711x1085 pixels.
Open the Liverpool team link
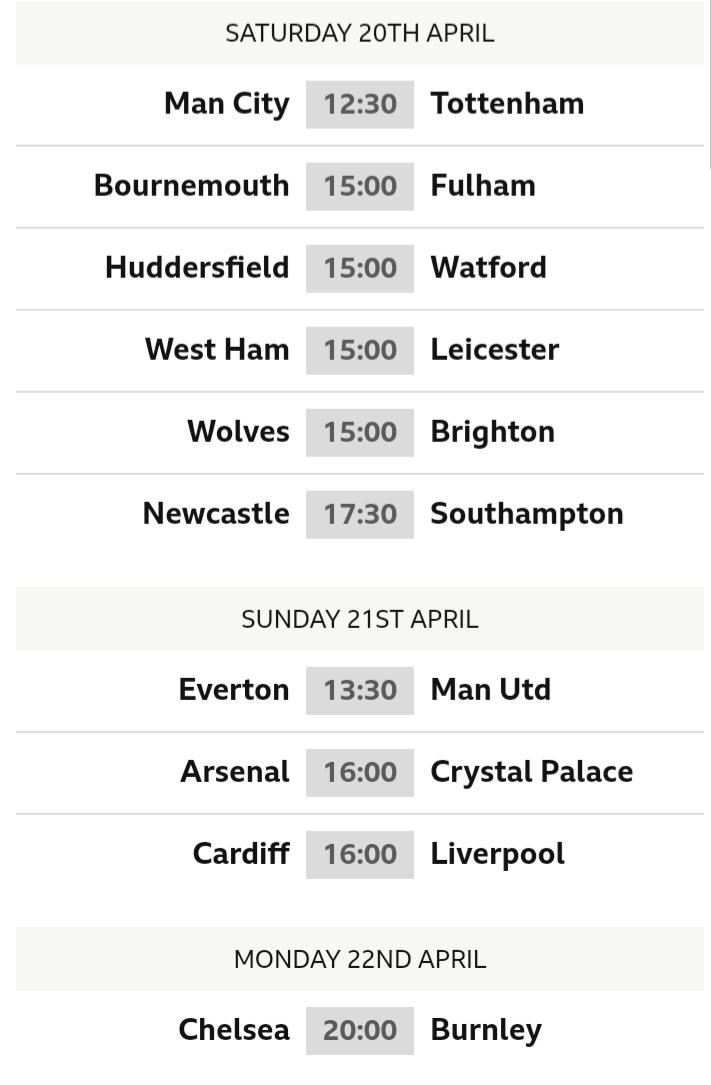point(498,855)
